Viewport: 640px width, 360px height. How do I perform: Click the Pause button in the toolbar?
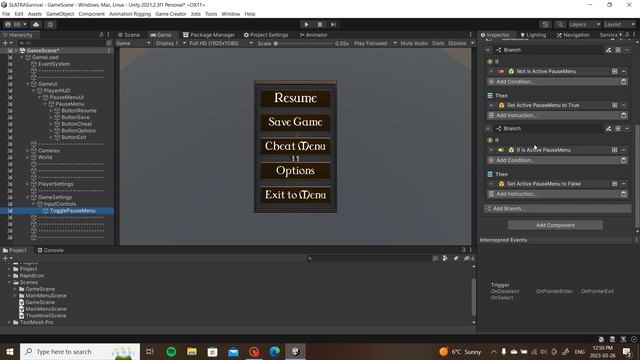tap(320, 24)
